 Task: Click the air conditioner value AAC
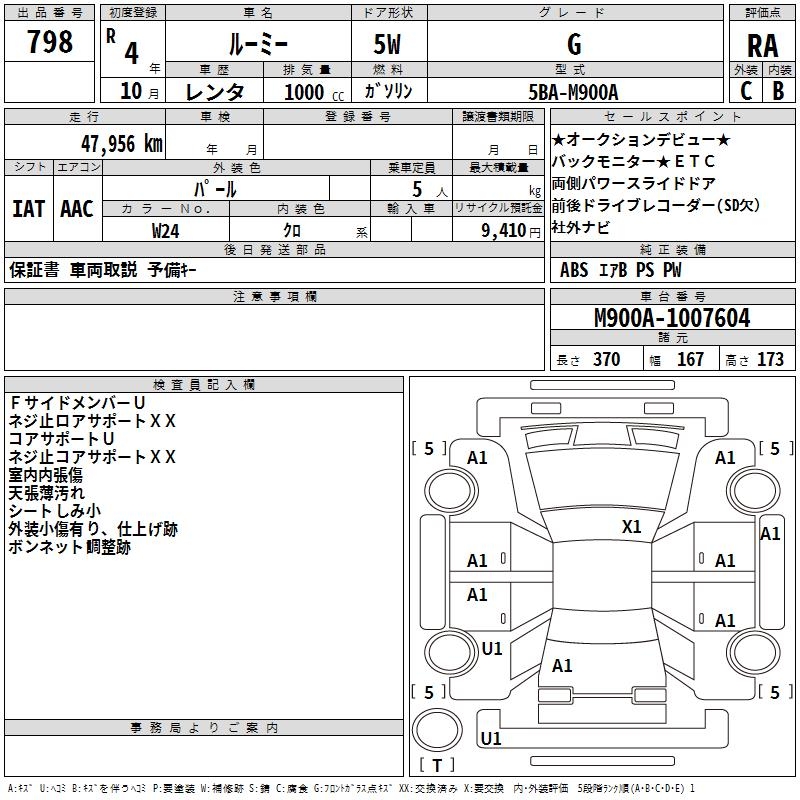[x=77, y=209]
